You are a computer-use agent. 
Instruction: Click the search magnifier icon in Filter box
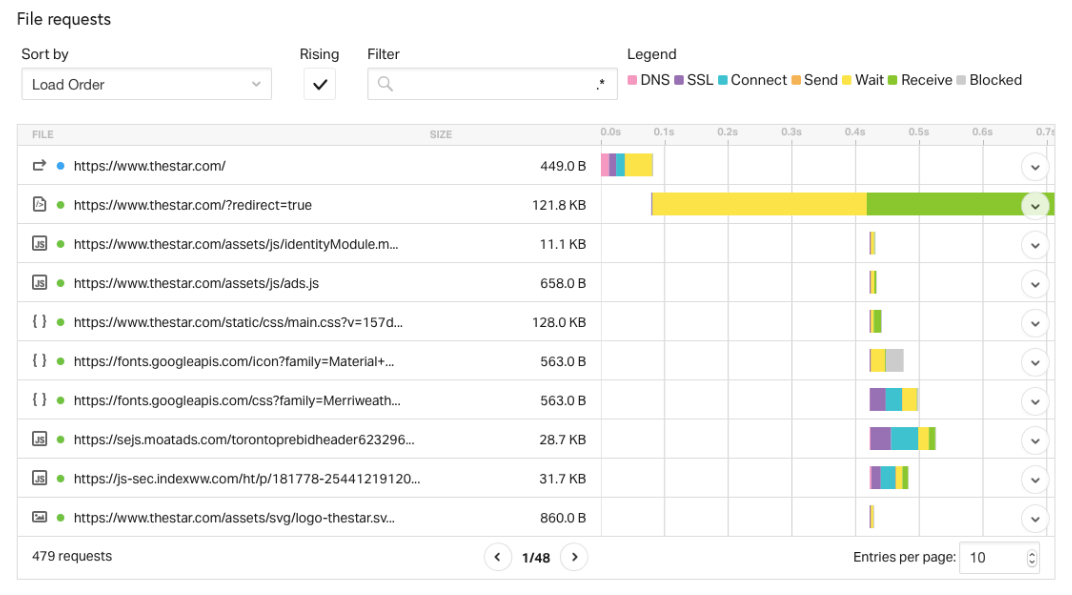point(385,85)
